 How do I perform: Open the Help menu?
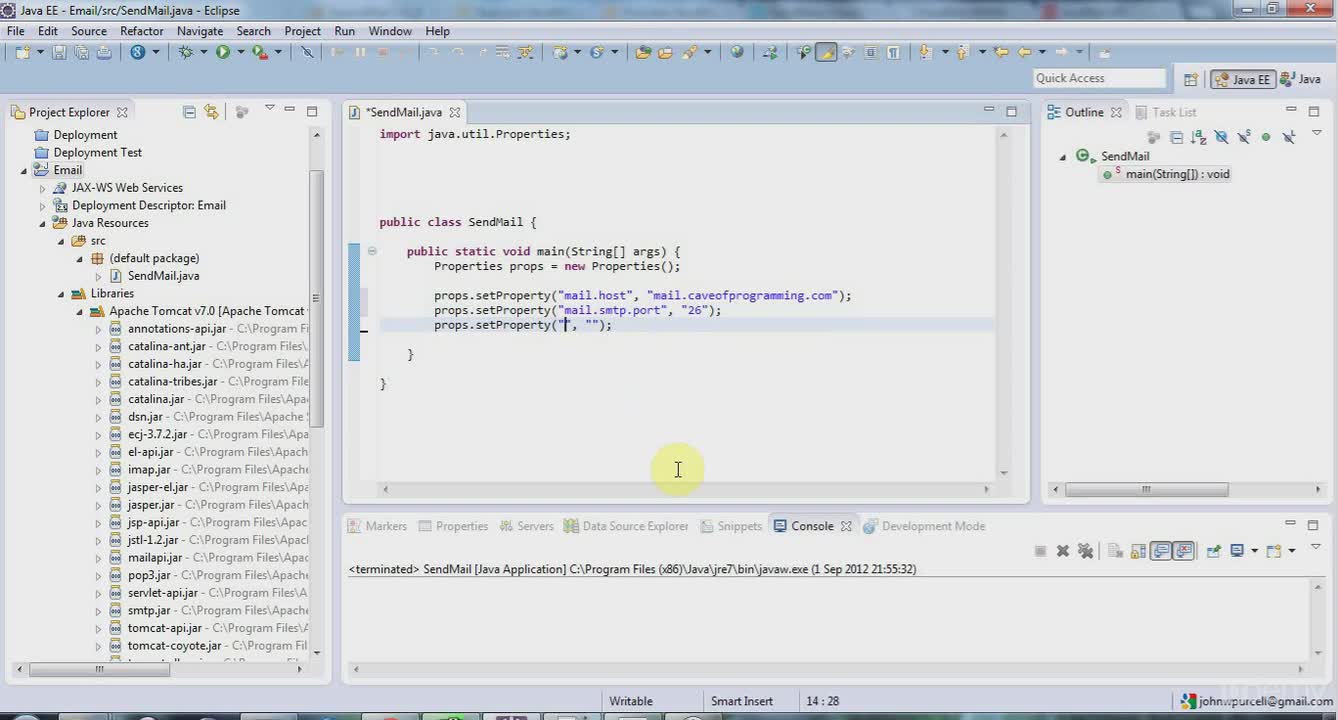coord(437,31)
